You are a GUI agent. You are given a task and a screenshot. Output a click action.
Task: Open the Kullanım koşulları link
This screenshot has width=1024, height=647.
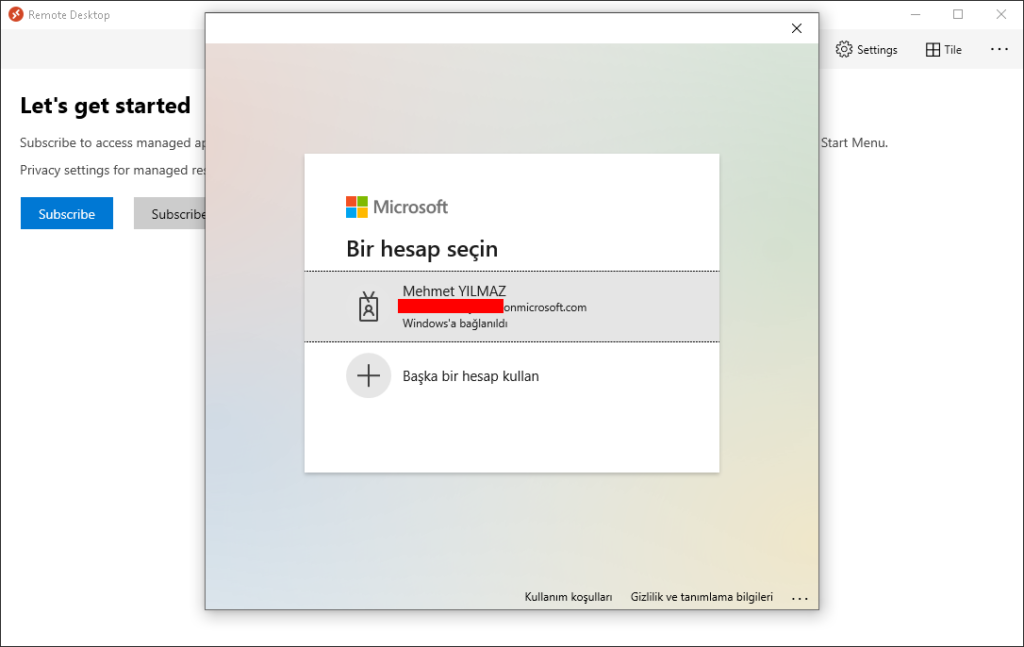point(568,597)
